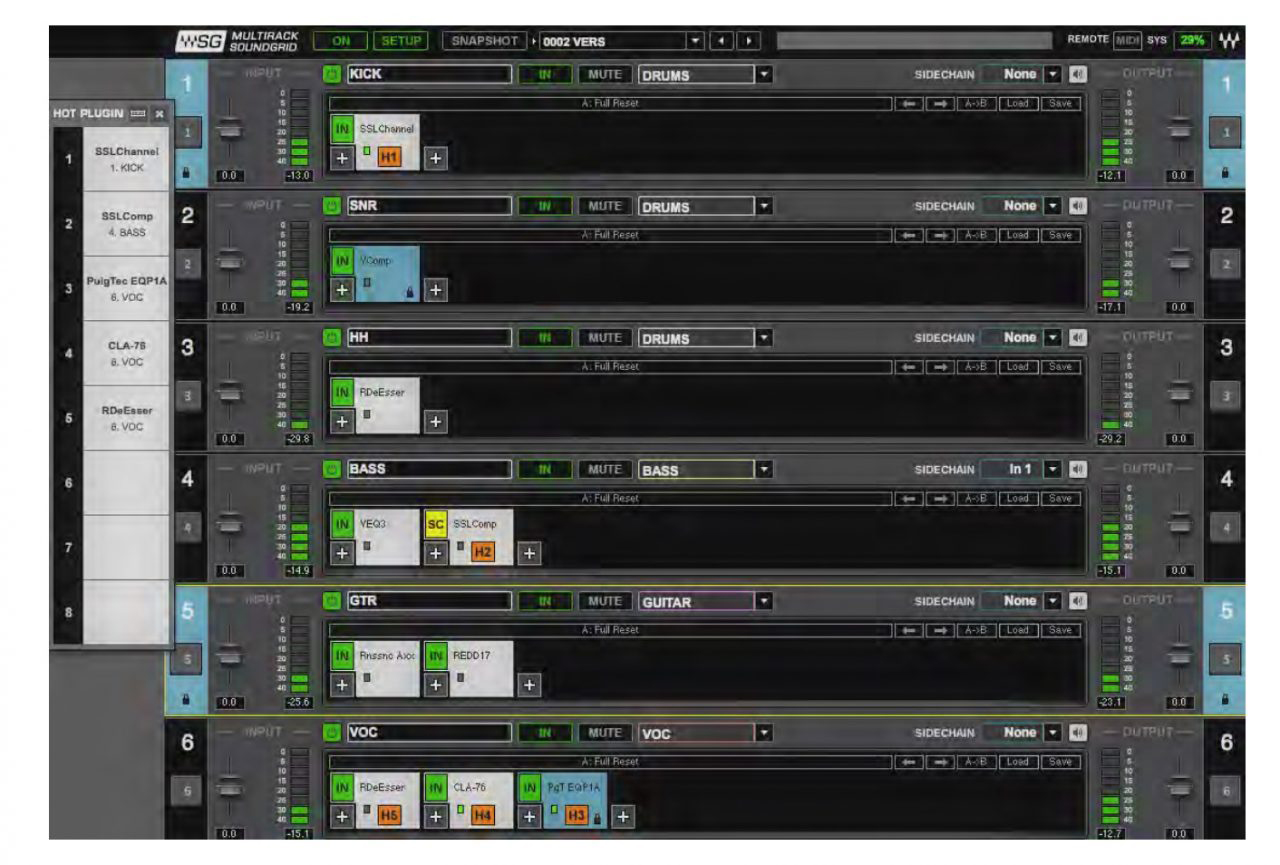Toggle the main ON button in header
Viewport: 1280px width, 865px height.
[x=341, y=41]
